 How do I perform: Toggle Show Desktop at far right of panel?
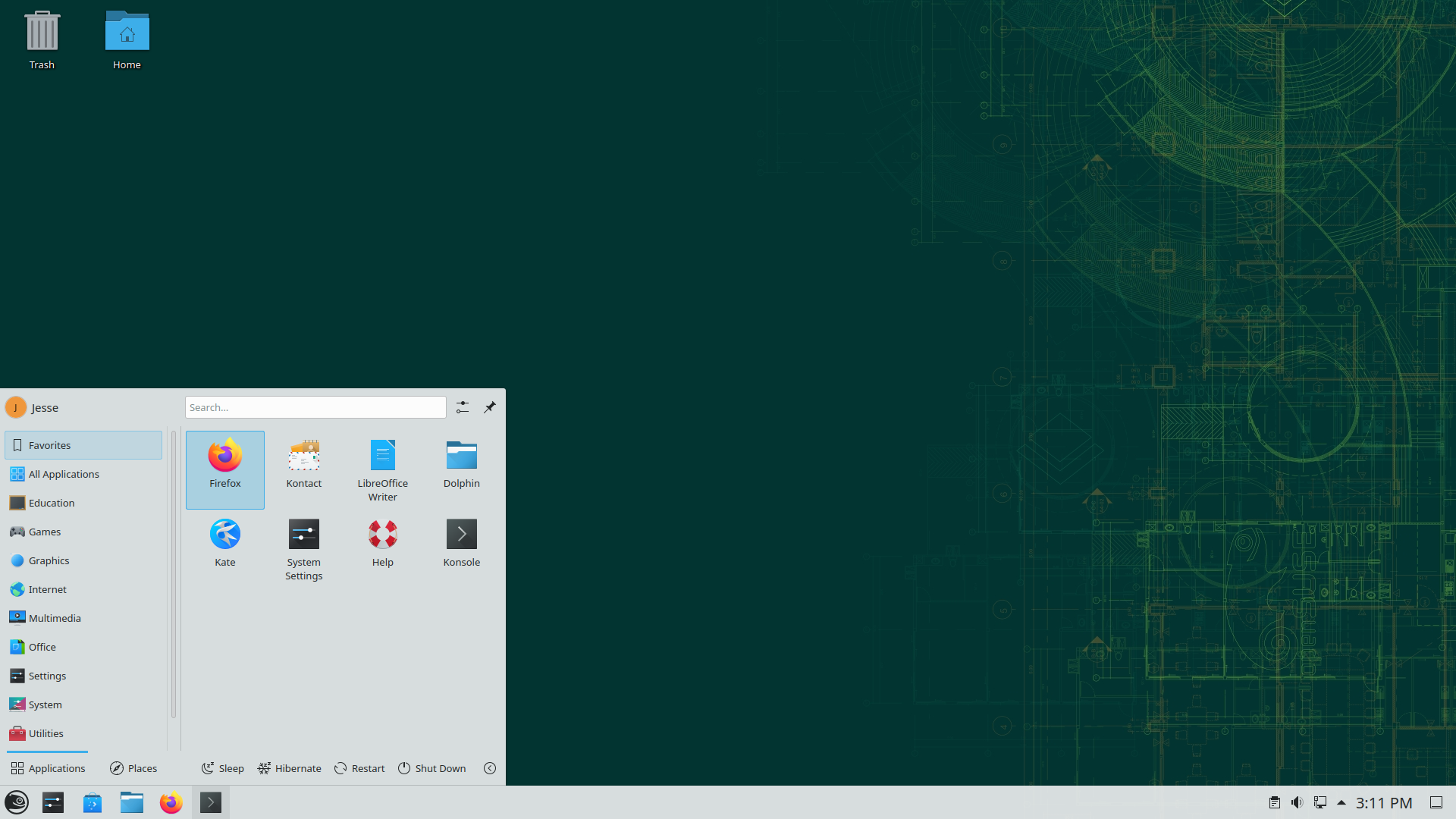pyautogui.click(x=1438, y=802)
